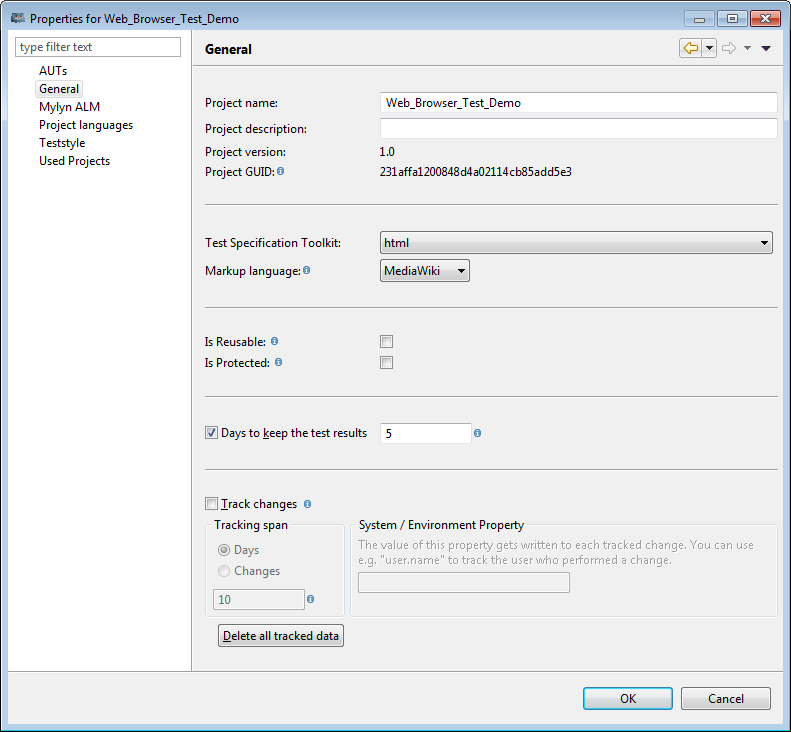Click the info icon beside Project GUID
This screenshot has height=732, width=791.
280,172
